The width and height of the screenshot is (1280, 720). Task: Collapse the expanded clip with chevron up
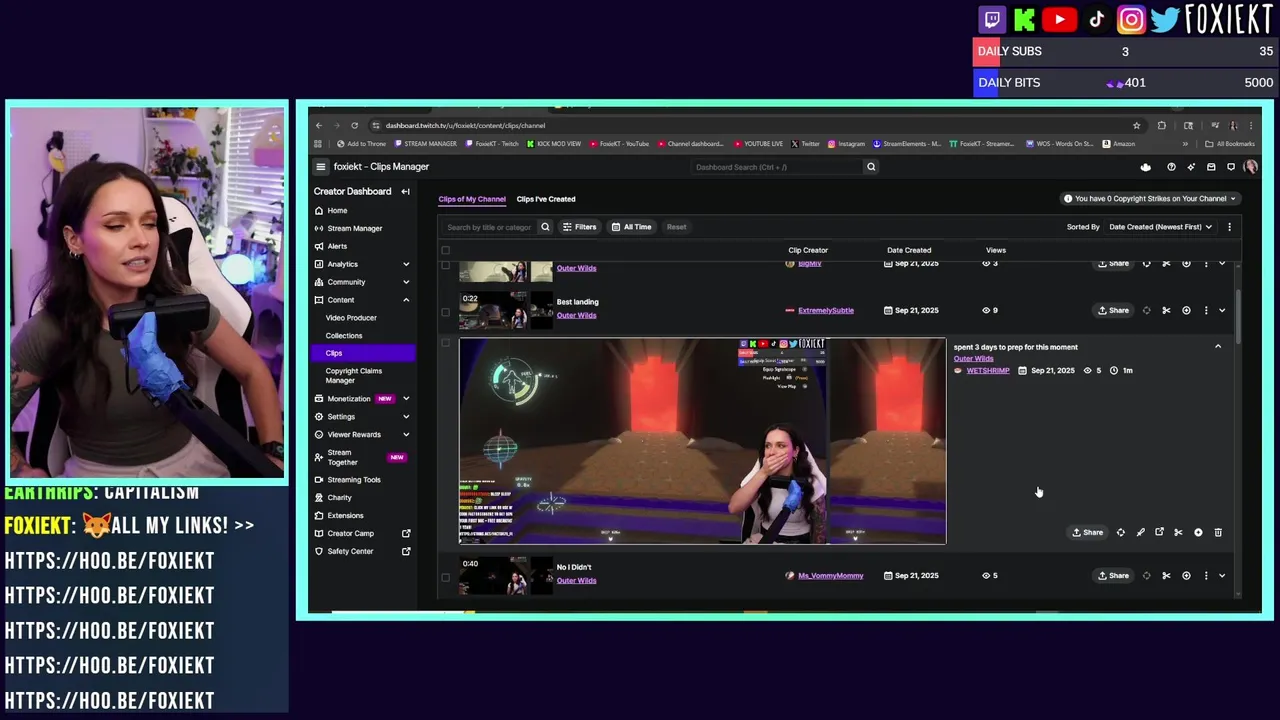[x=1218, y=347]
